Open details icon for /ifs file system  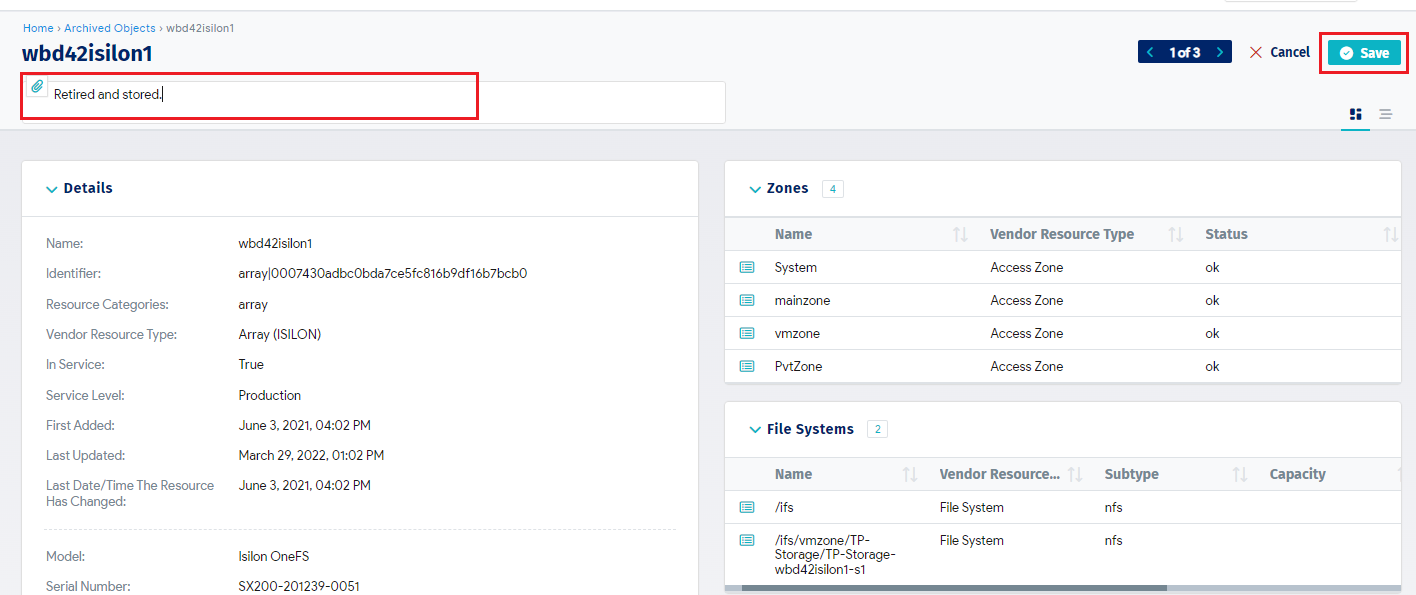pos(747,507)
